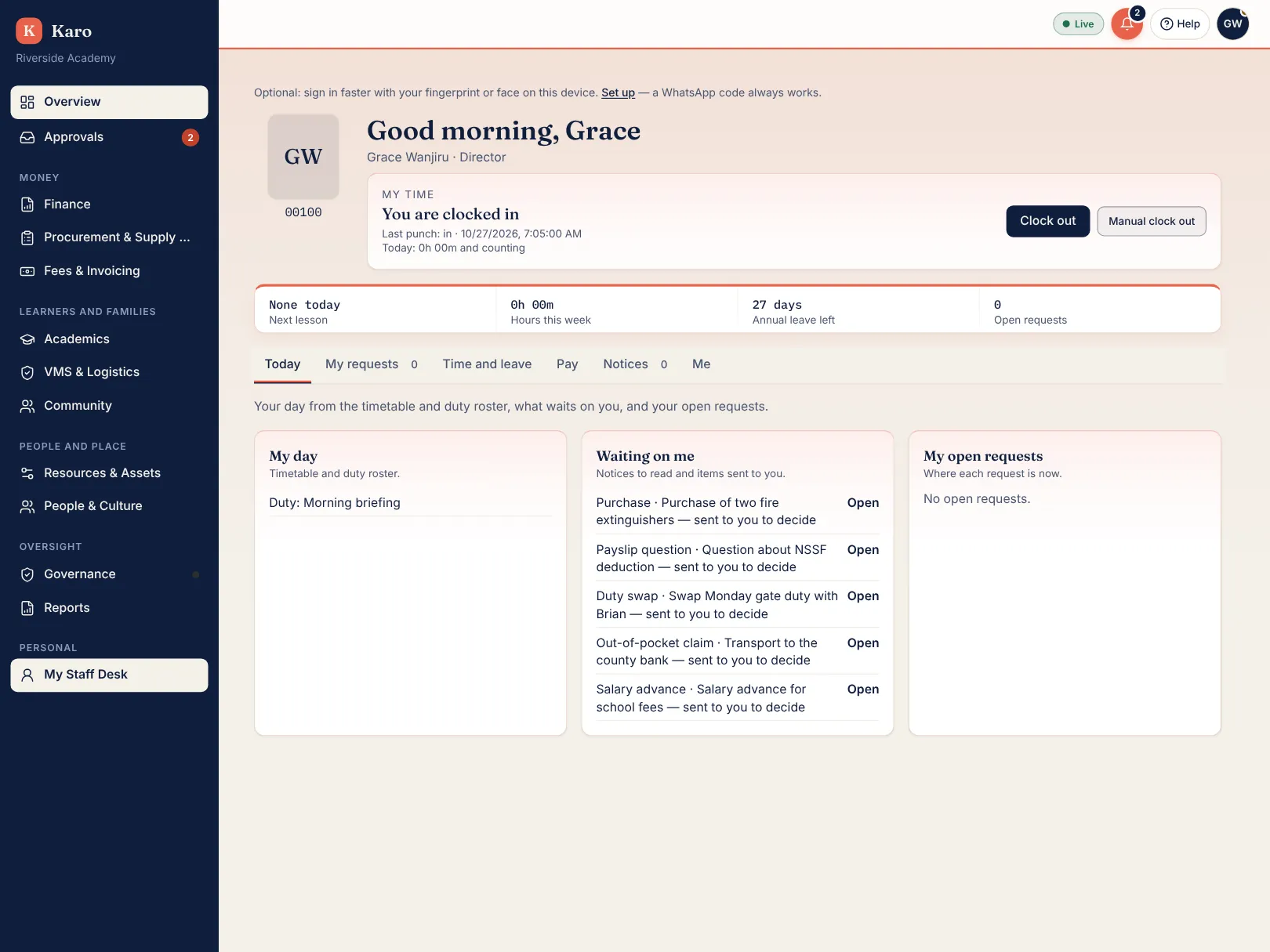
Task: Switch to the Today tab
Action: [282, 364]
